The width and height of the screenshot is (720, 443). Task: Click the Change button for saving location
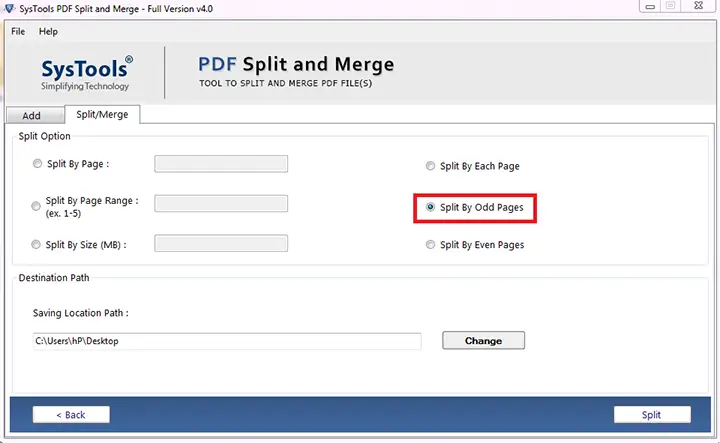483,341
